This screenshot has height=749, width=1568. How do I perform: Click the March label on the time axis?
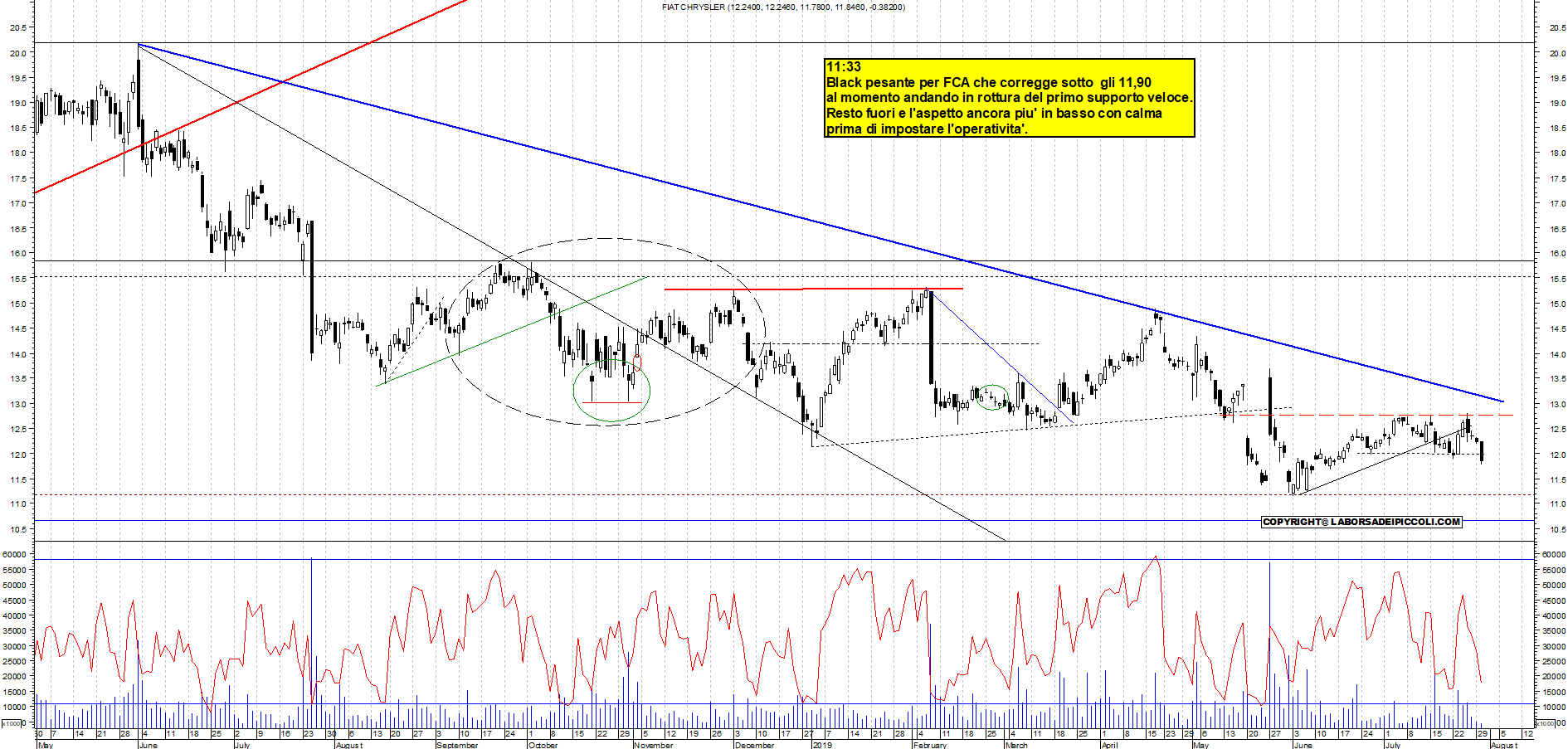[1016, 745]
